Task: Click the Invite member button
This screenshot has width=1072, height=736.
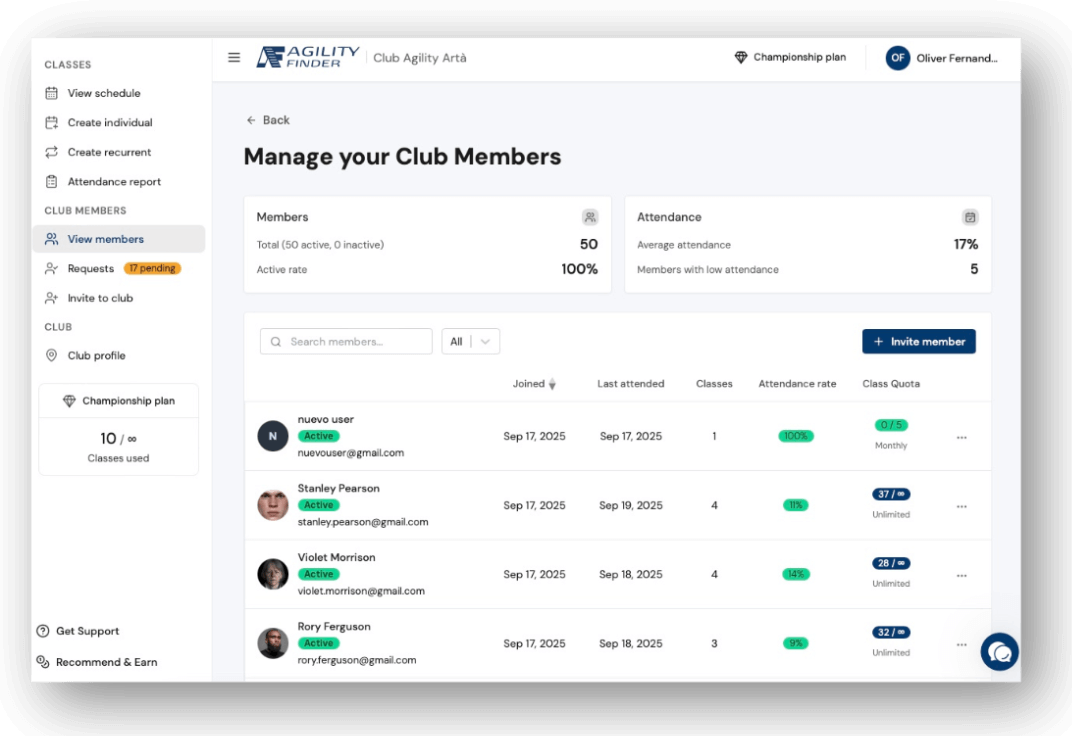Action: pos(919,342)
